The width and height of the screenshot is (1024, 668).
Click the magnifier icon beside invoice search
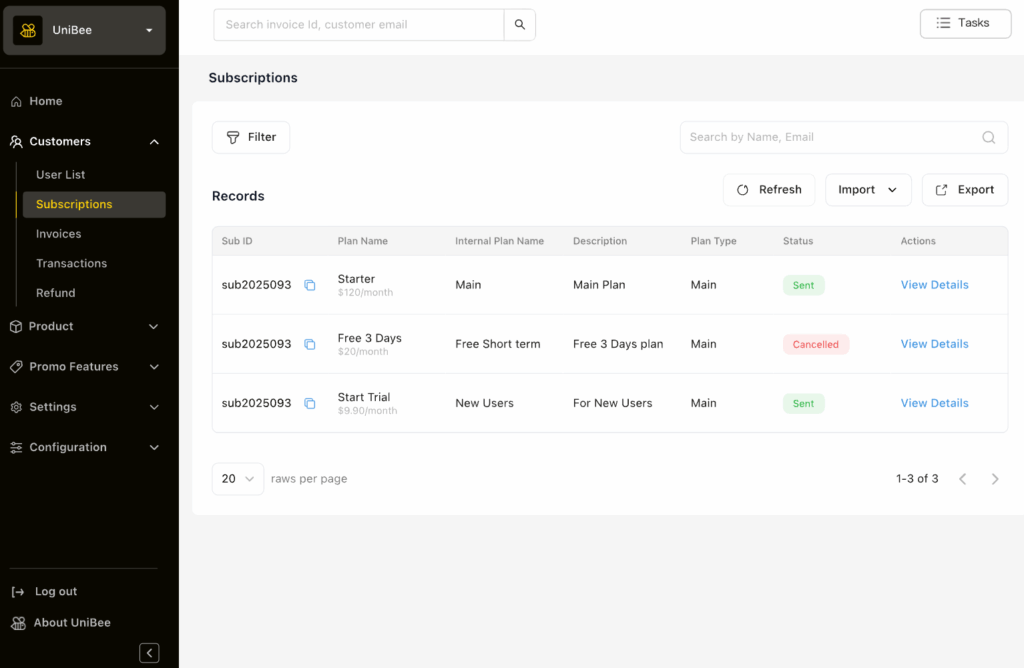tap(519, 24)
